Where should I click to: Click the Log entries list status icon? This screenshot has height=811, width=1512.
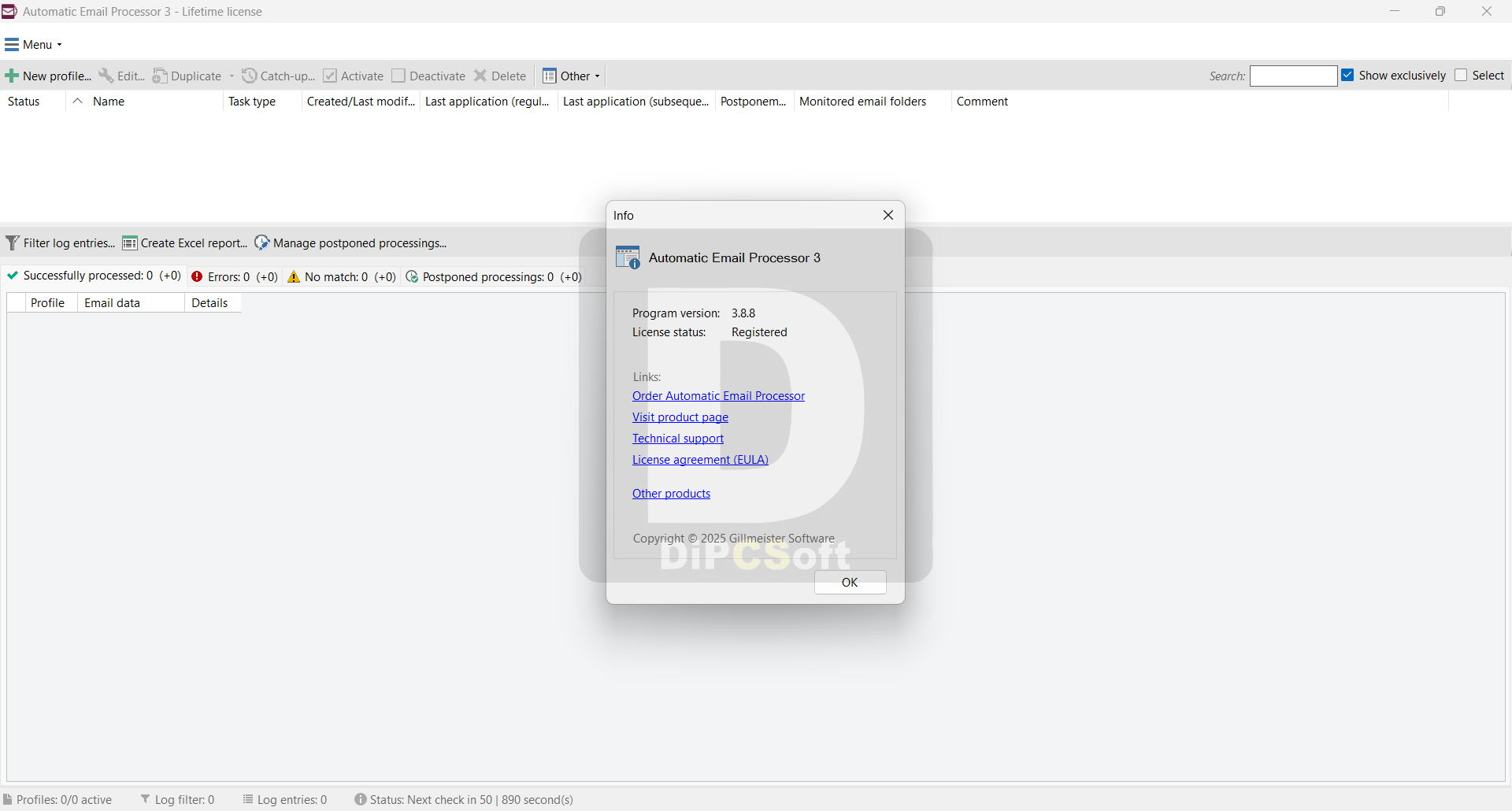(x=248, y=799)
